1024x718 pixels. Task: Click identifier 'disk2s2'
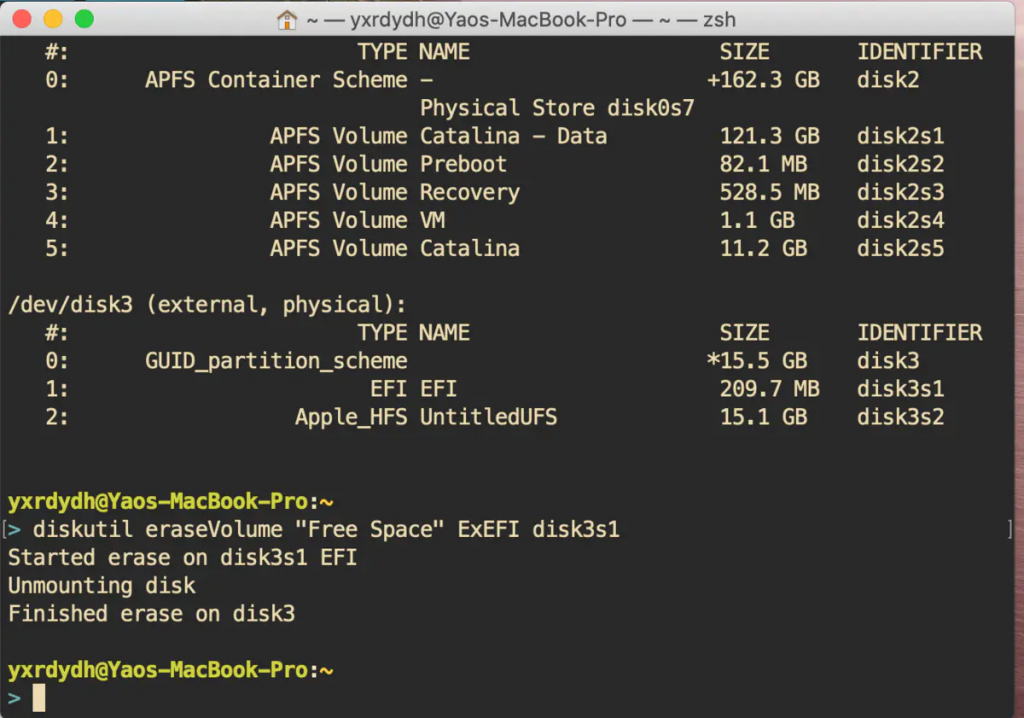pos(901,164)
